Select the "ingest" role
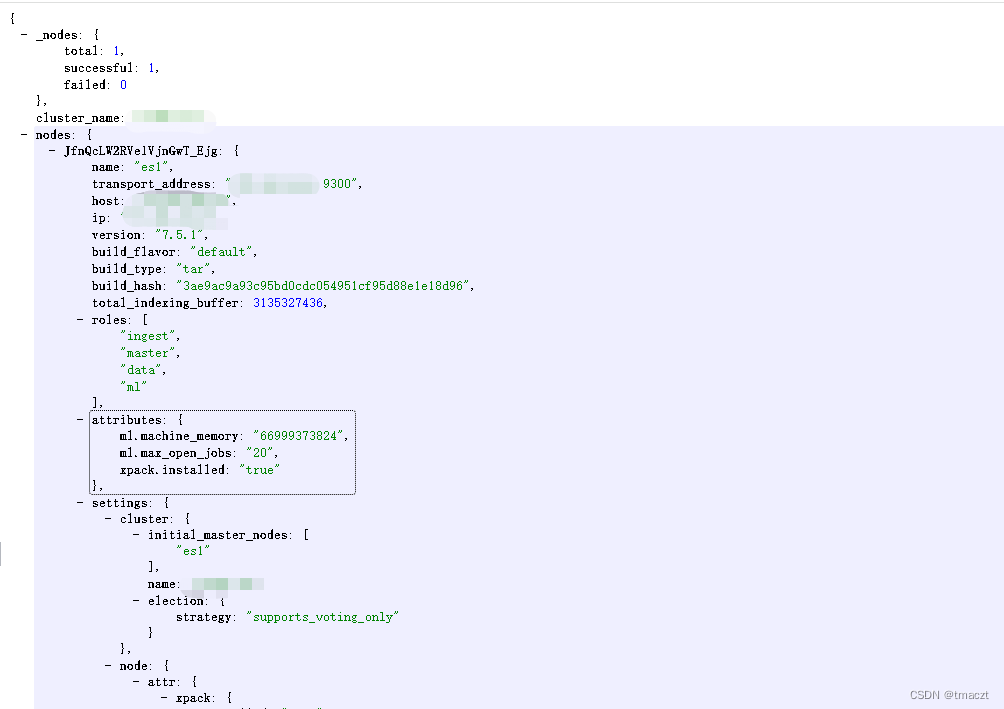Image resolution: width=1004 pixels, height=709 pixels. click(x=148, y=336)
